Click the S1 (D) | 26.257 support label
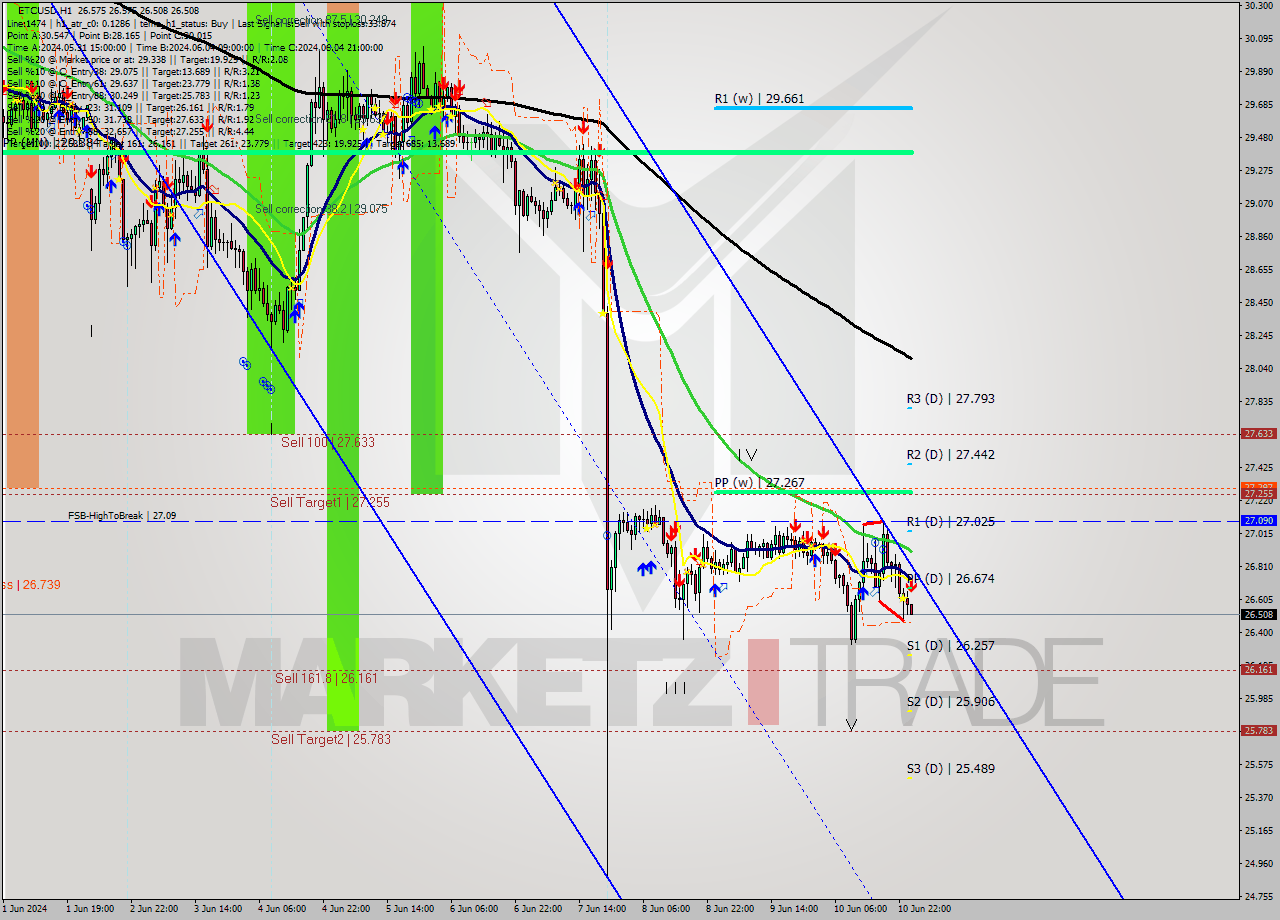 coord(950,646)
